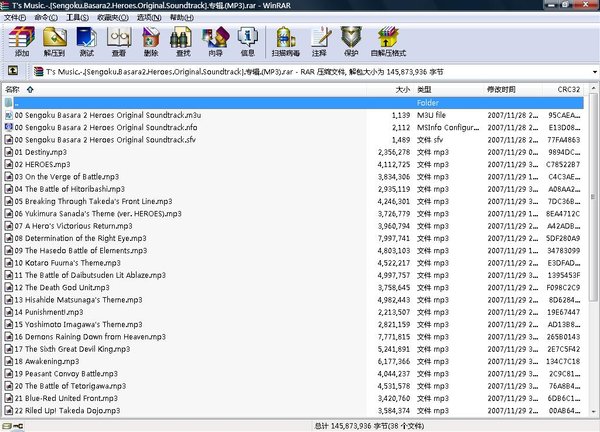
Task: Open the Options (选项) menu
Action: [x=149, y=18]
